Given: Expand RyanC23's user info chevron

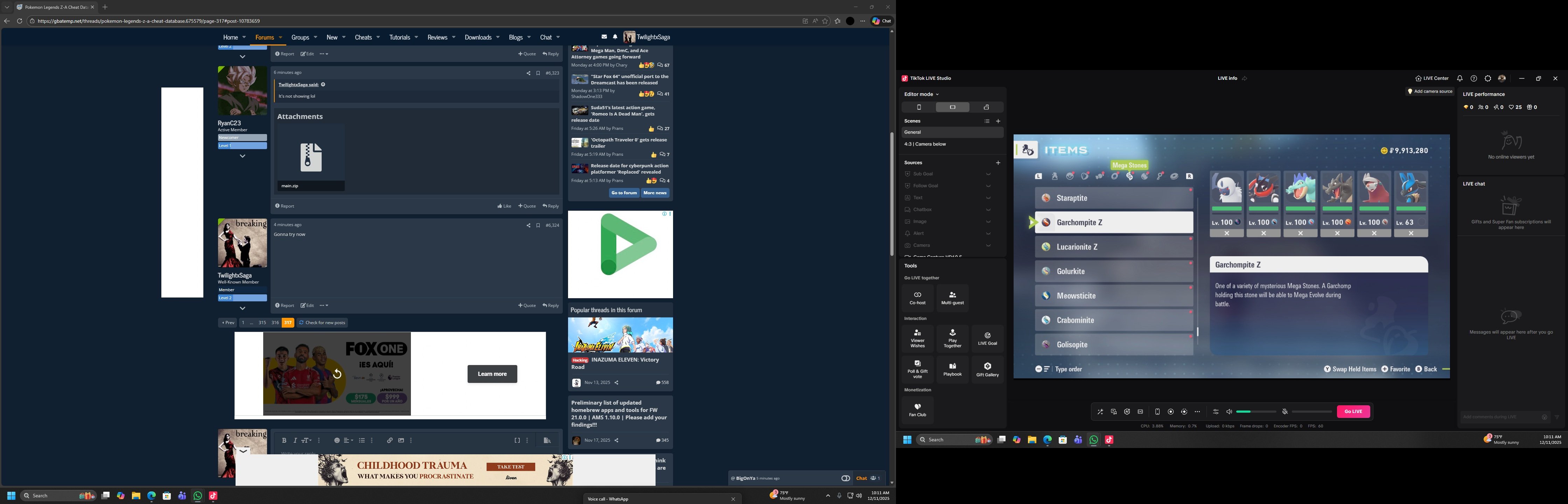Looking at the screenshot, I should (x=242, y=156).
